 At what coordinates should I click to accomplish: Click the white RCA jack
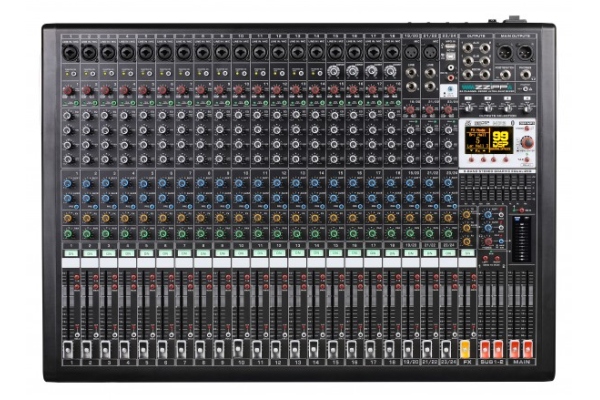pyautogui.click(x=450, y=68)
